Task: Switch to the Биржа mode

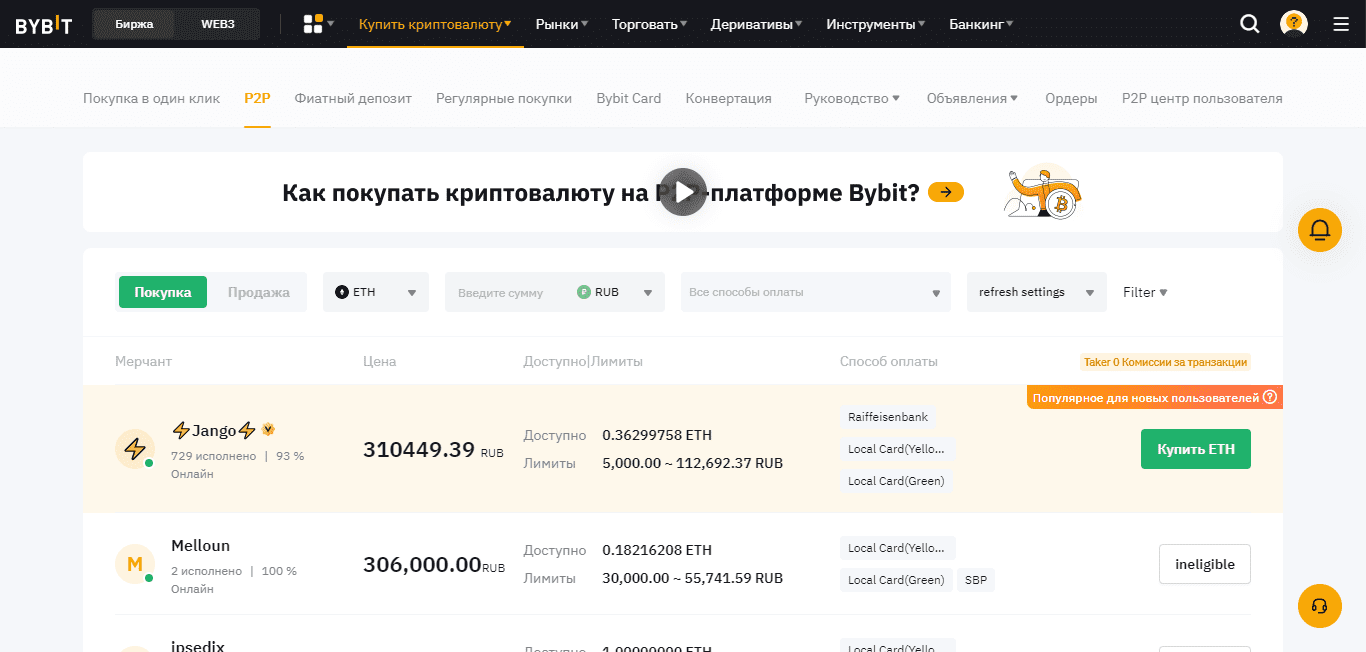Action: (134, 24)
